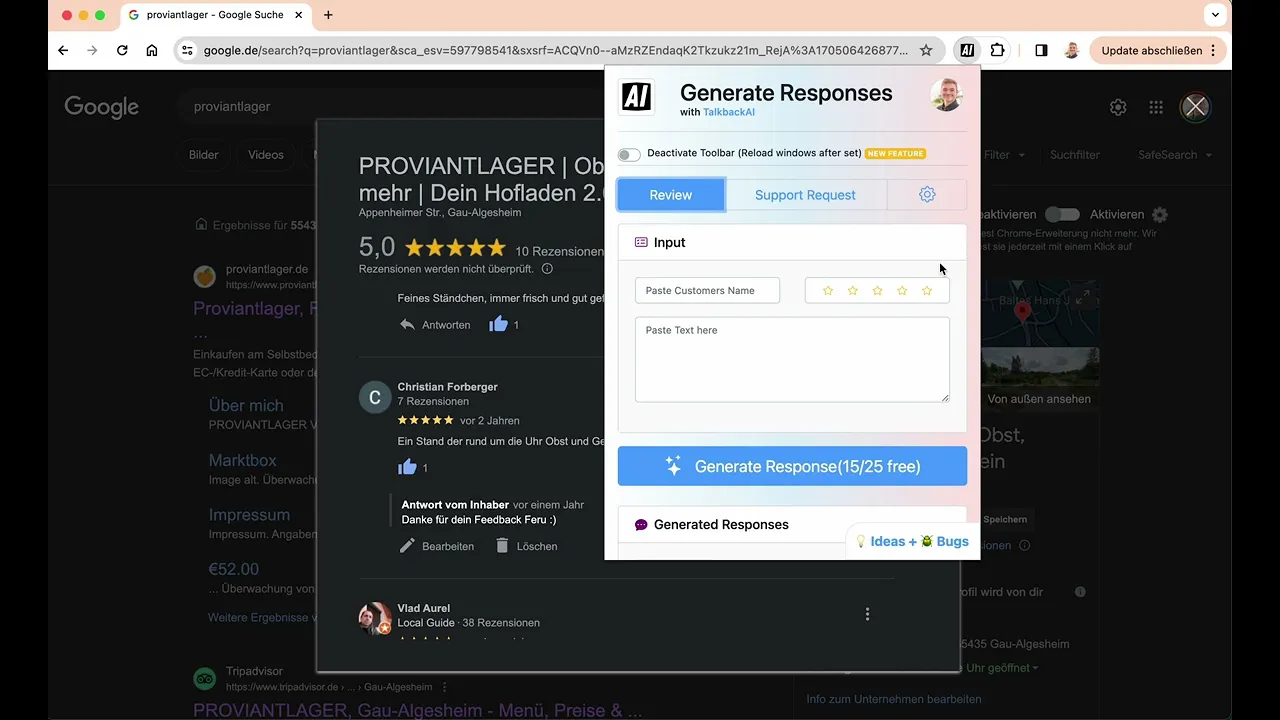Expand the 'Uhr geöffnet' opening hours
This screenshot has height=720, width=1280.
[1002, 668]
